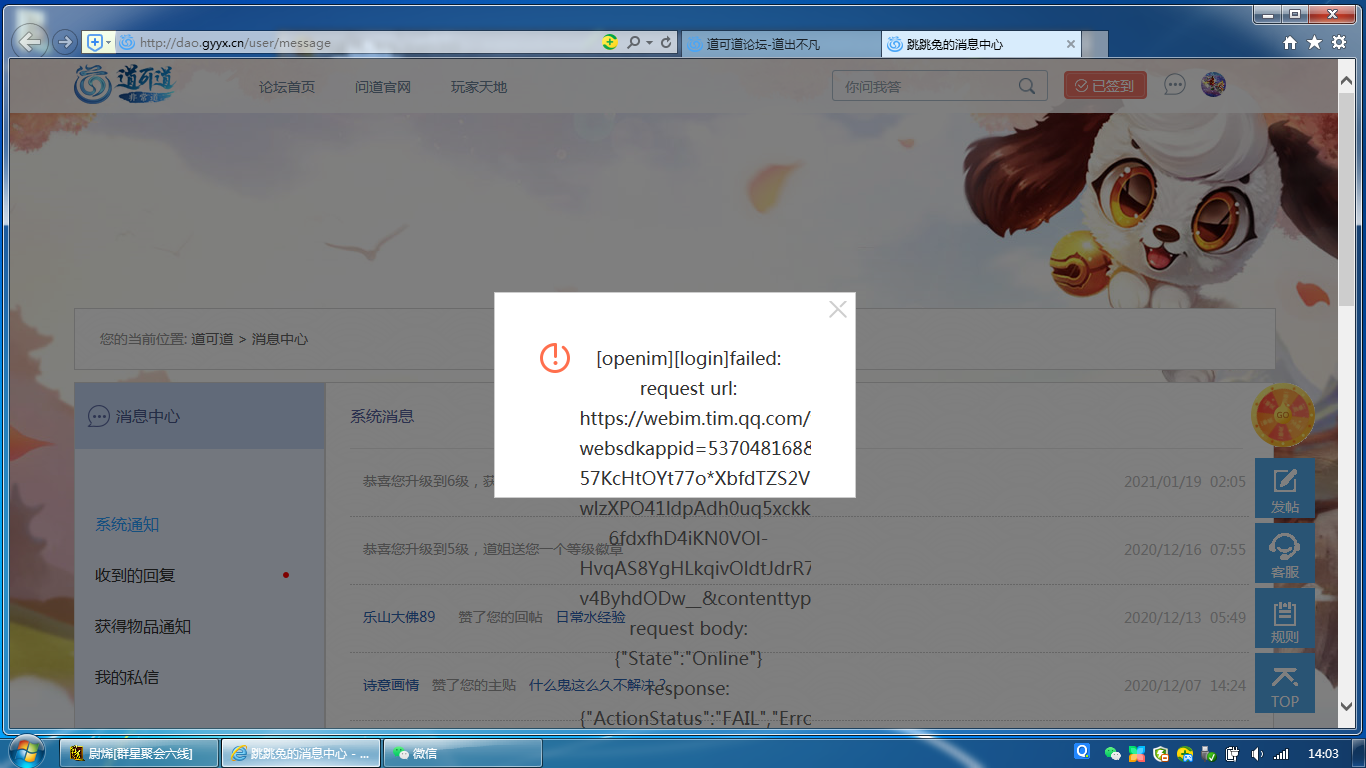Open user link 诗意画情
This screenshot has height=768, width=1366.
391,685
